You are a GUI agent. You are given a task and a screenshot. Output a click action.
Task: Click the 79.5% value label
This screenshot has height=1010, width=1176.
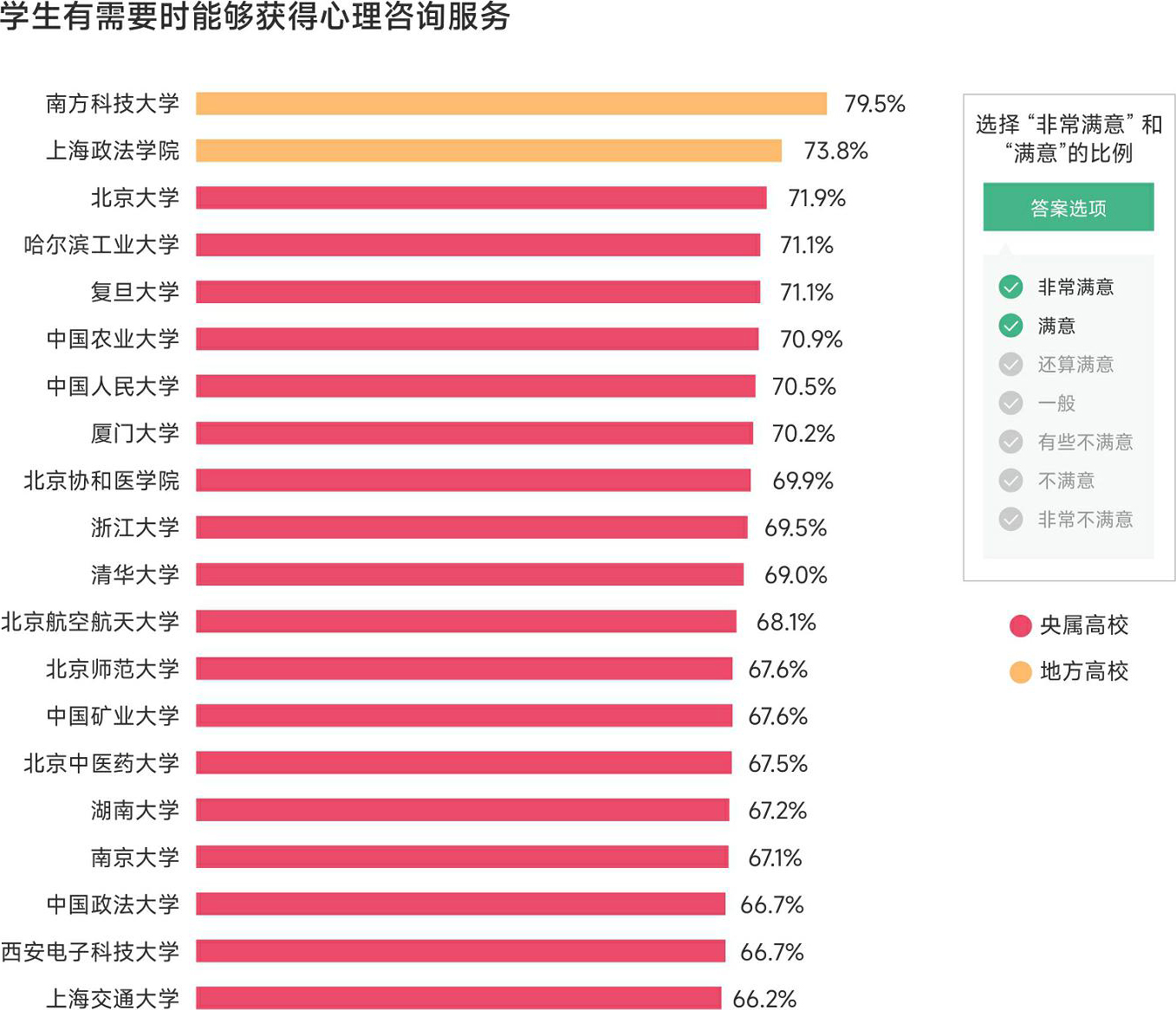874,104
